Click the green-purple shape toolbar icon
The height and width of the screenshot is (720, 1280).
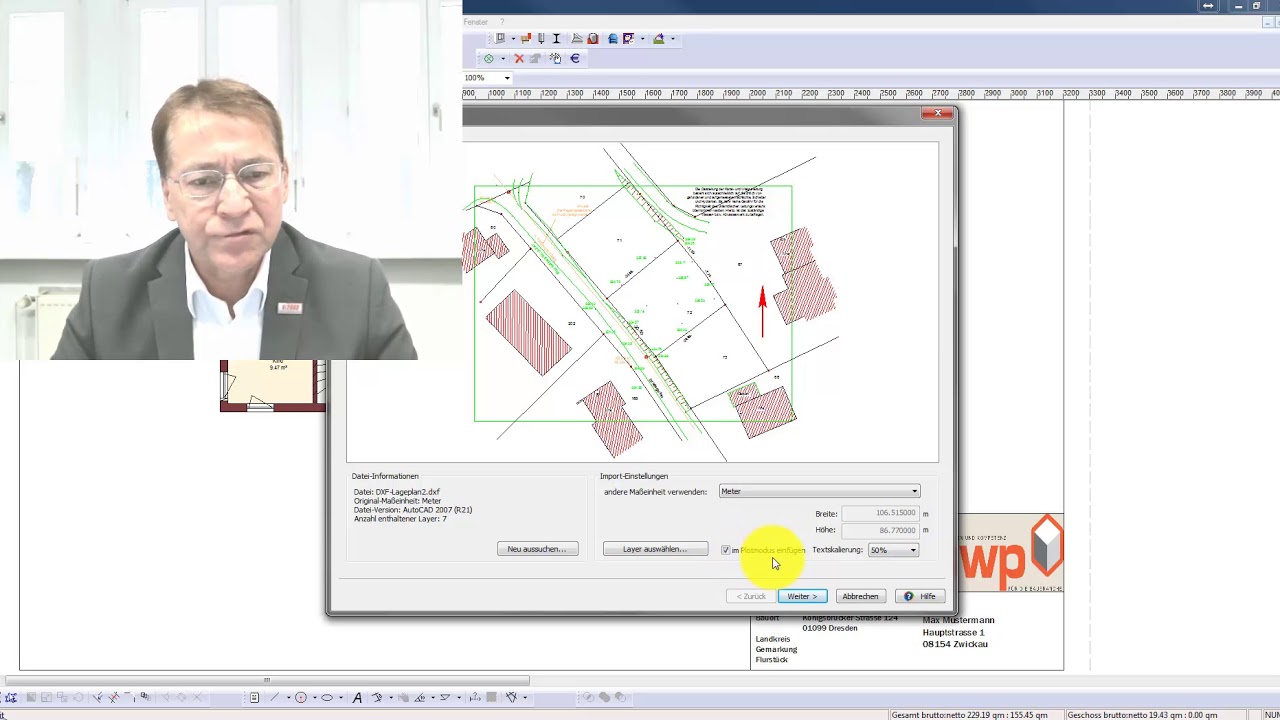(659, 38)
